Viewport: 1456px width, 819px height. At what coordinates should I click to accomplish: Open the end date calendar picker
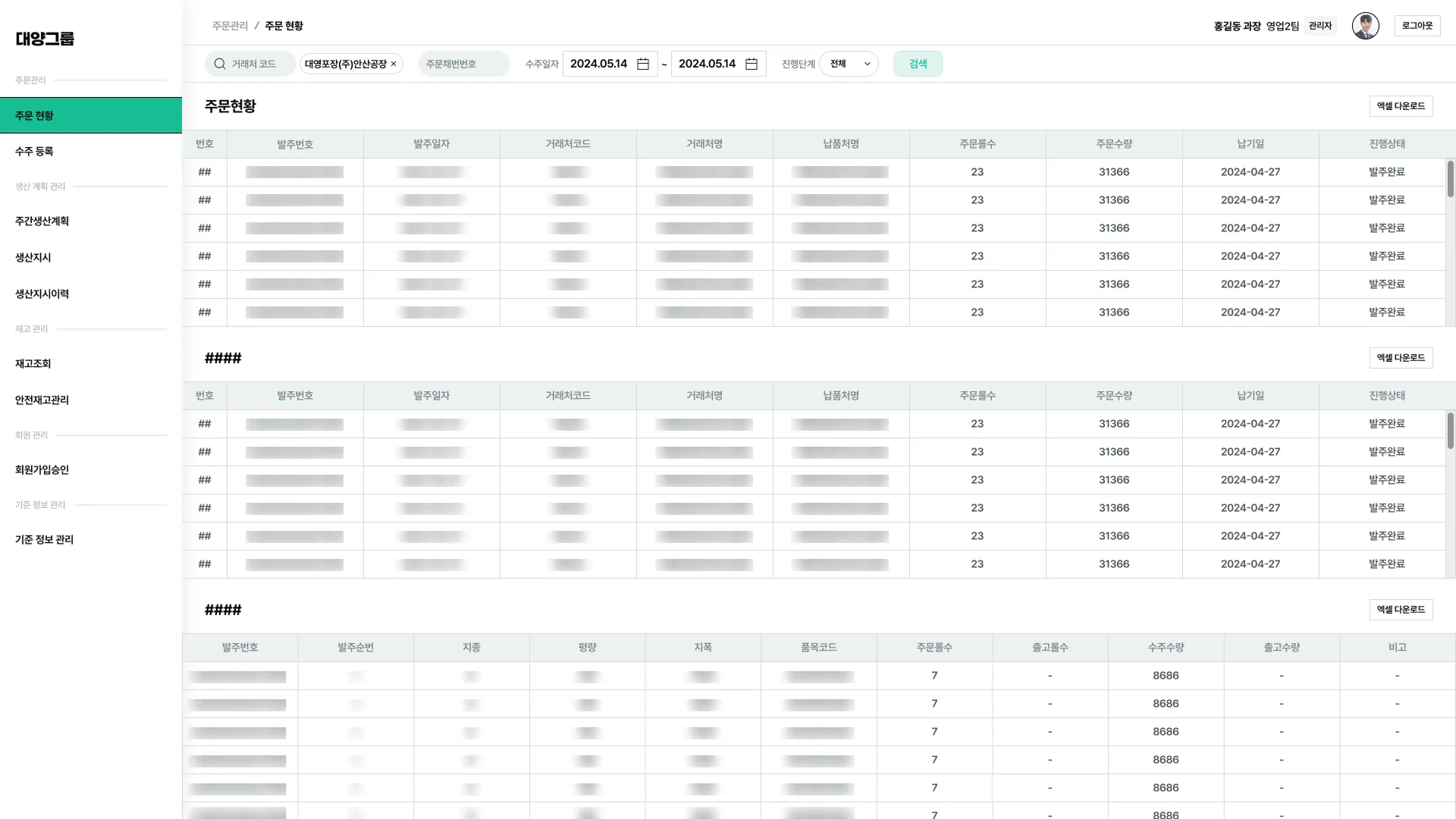pos(752,64)
